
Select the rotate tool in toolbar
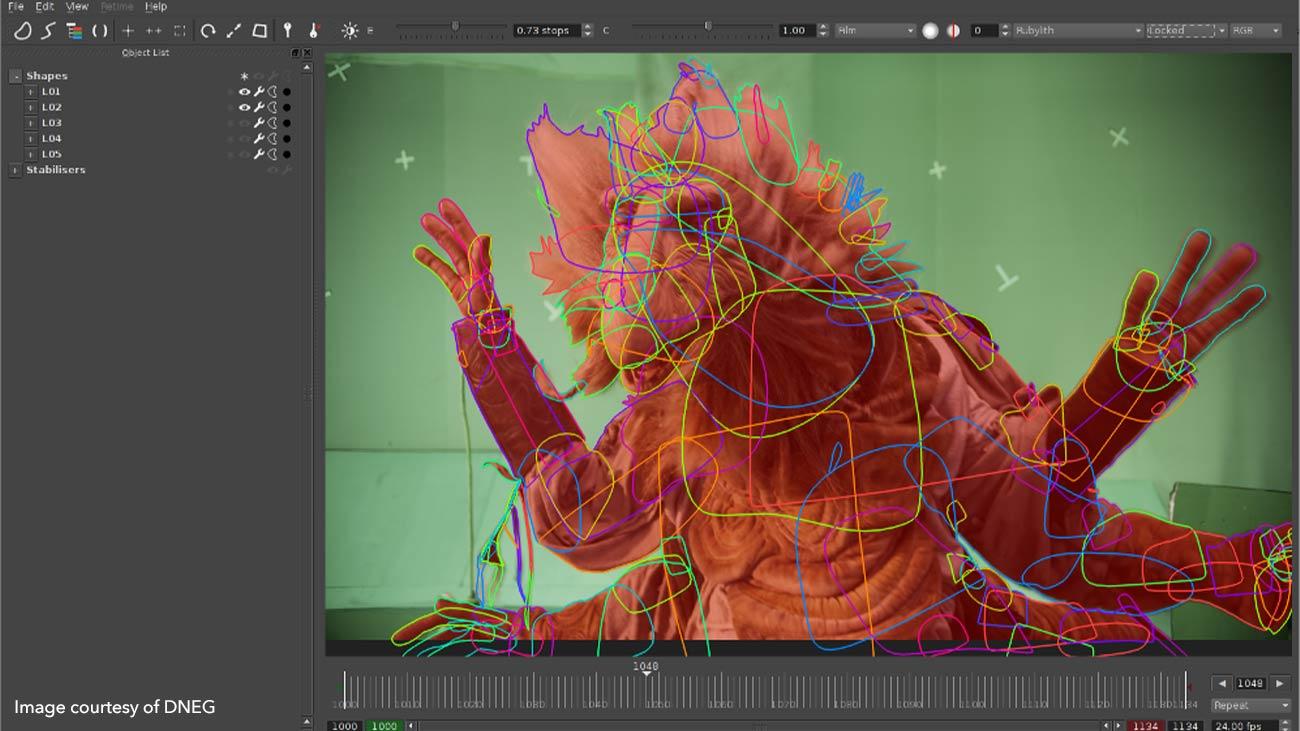[208, 31]
